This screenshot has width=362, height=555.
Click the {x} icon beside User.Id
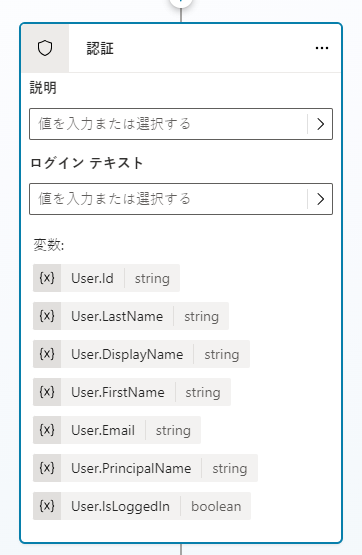pyautogui.click(x=47, y=278)
